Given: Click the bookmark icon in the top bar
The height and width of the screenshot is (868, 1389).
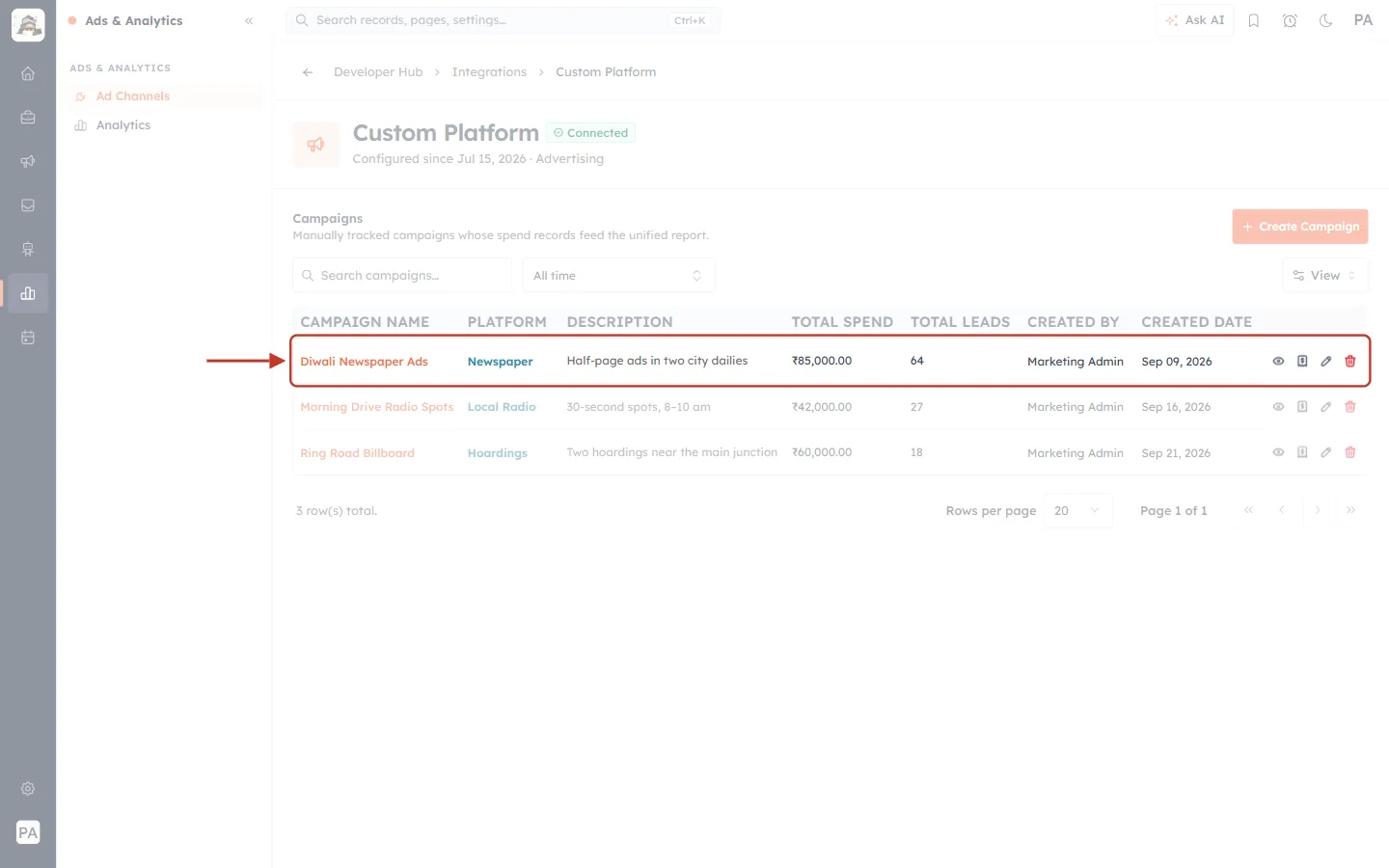Looking at the screenshot, I should coord(1254,20).
